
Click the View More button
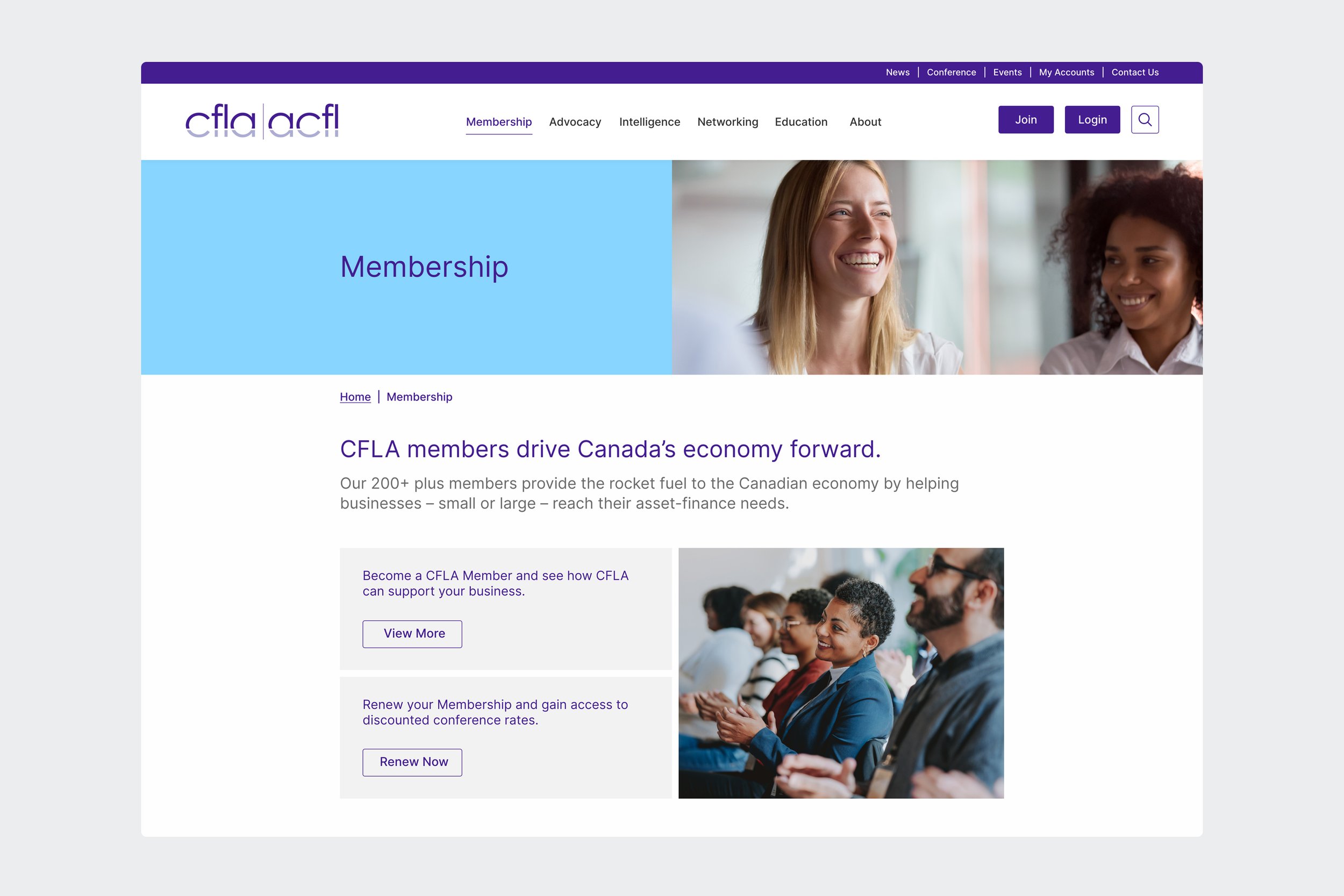click(x=412, y=633)
